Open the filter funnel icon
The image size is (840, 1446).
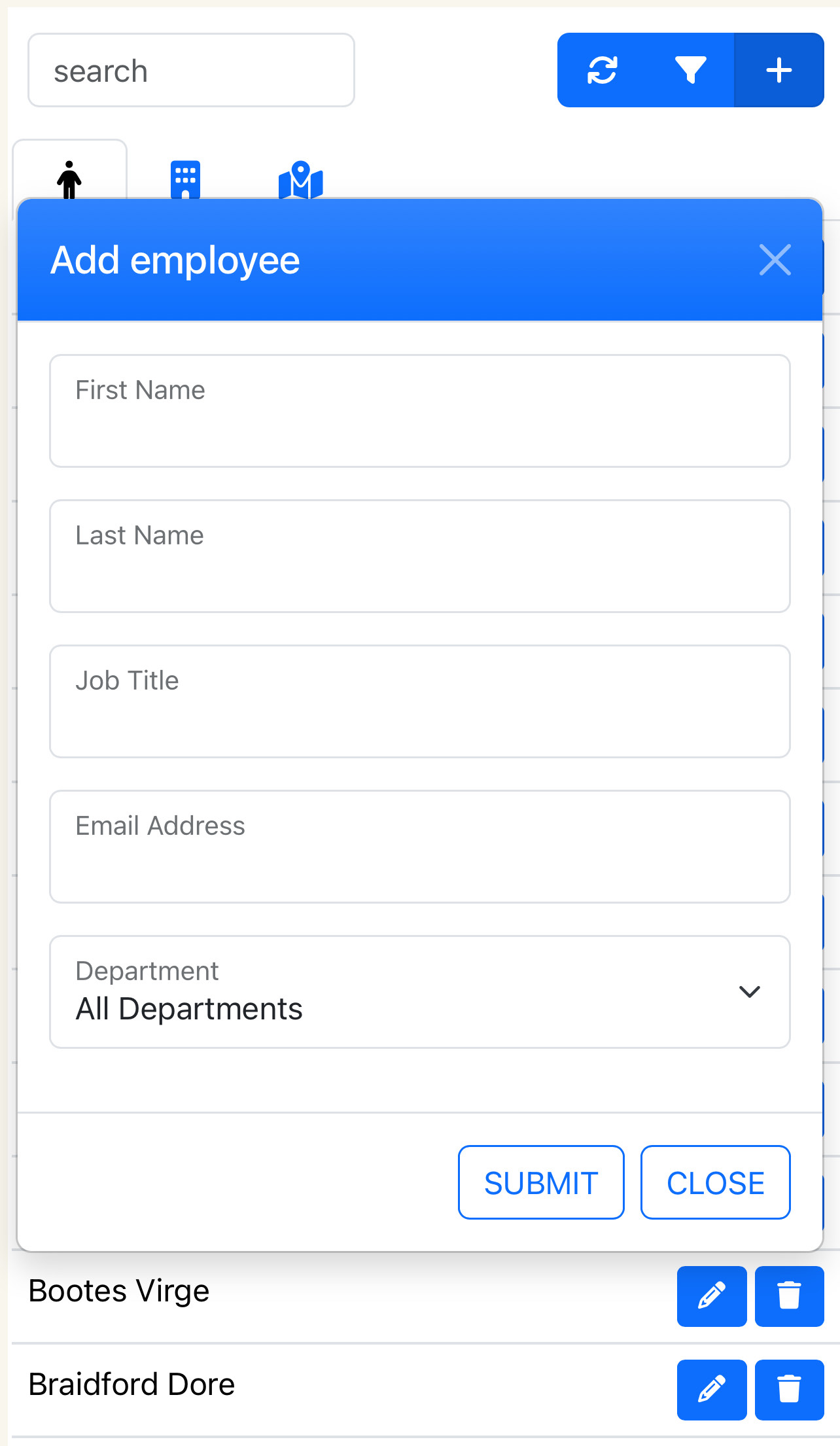[x=690, y=70]
